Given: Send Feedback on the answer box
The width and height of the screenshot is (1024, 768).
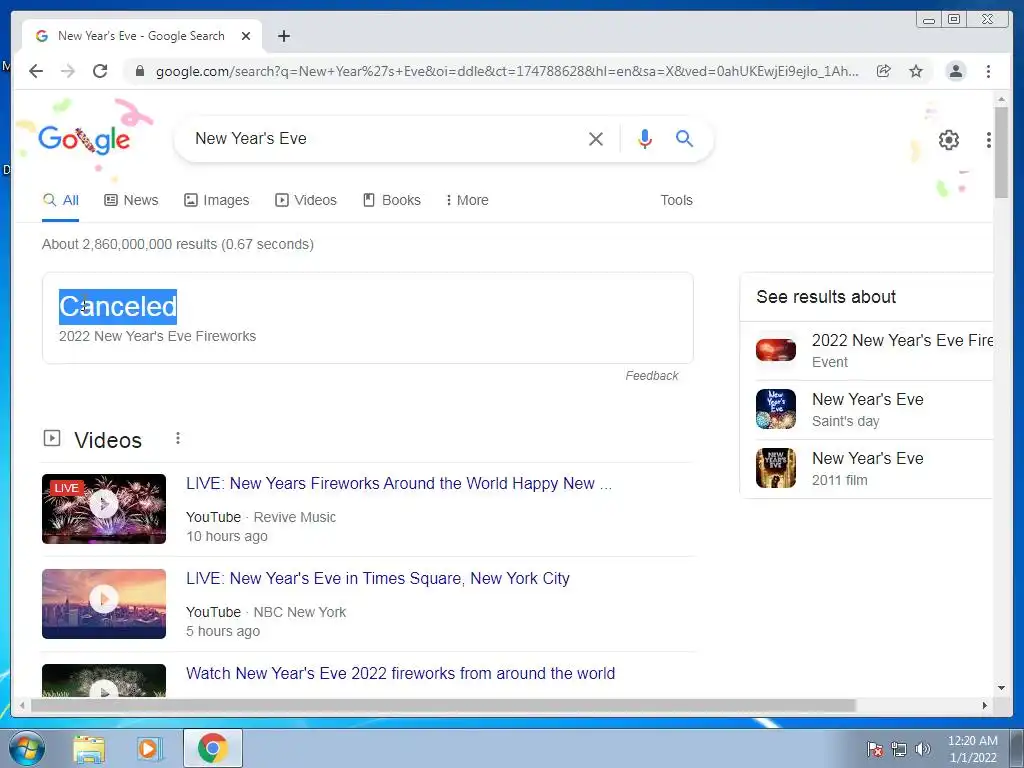Looking at the screenshot, I should (x=652, y=376).
